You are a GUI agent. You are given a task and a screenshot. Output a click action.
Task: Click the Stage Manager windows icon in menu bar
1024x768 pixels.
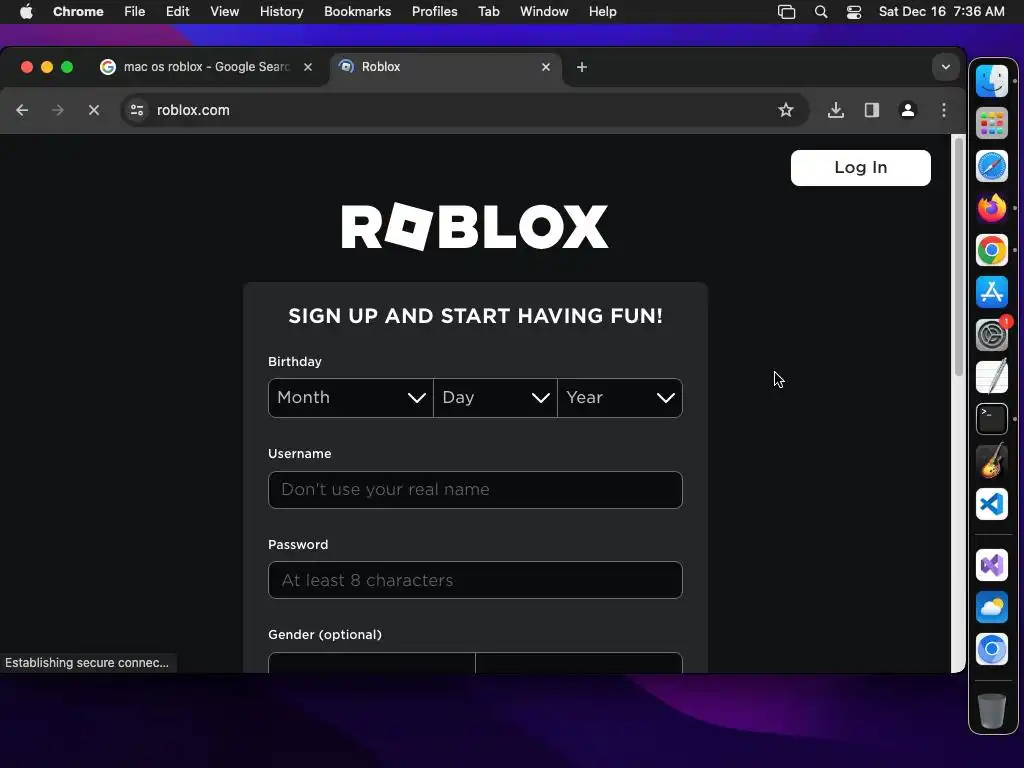[x=786, y=12]
